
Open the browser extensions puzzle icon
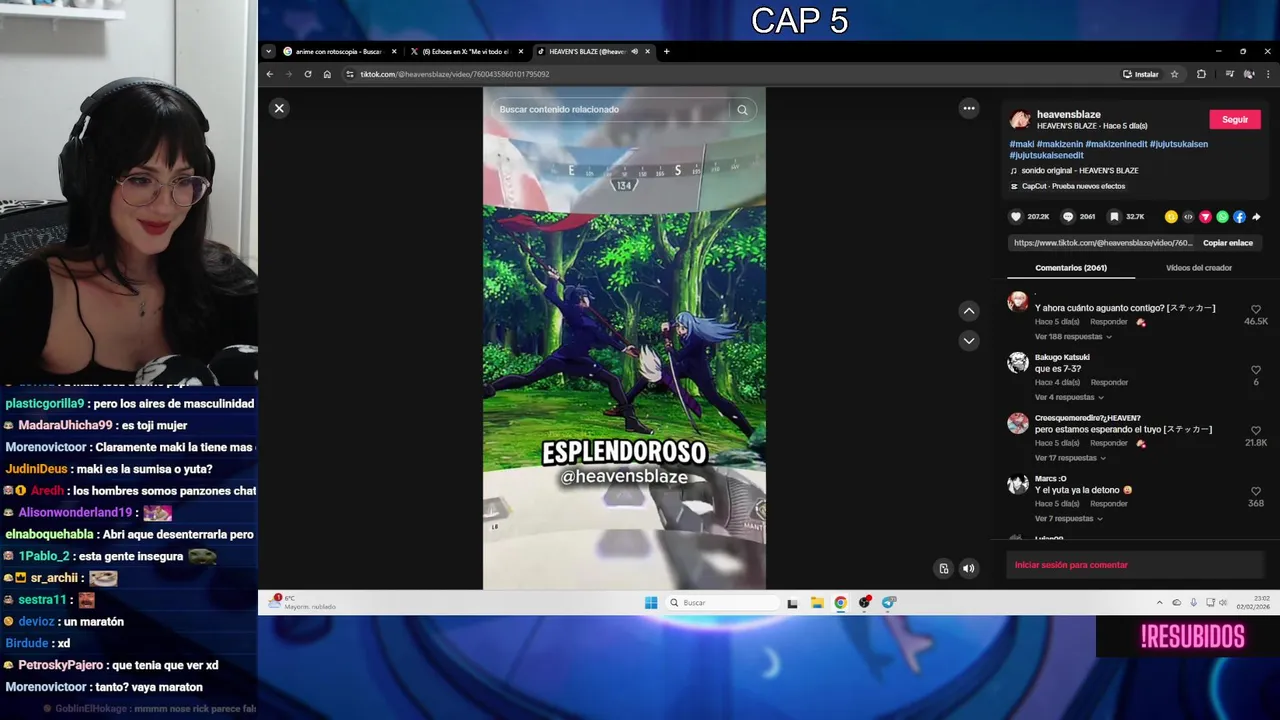[1201, 74]
